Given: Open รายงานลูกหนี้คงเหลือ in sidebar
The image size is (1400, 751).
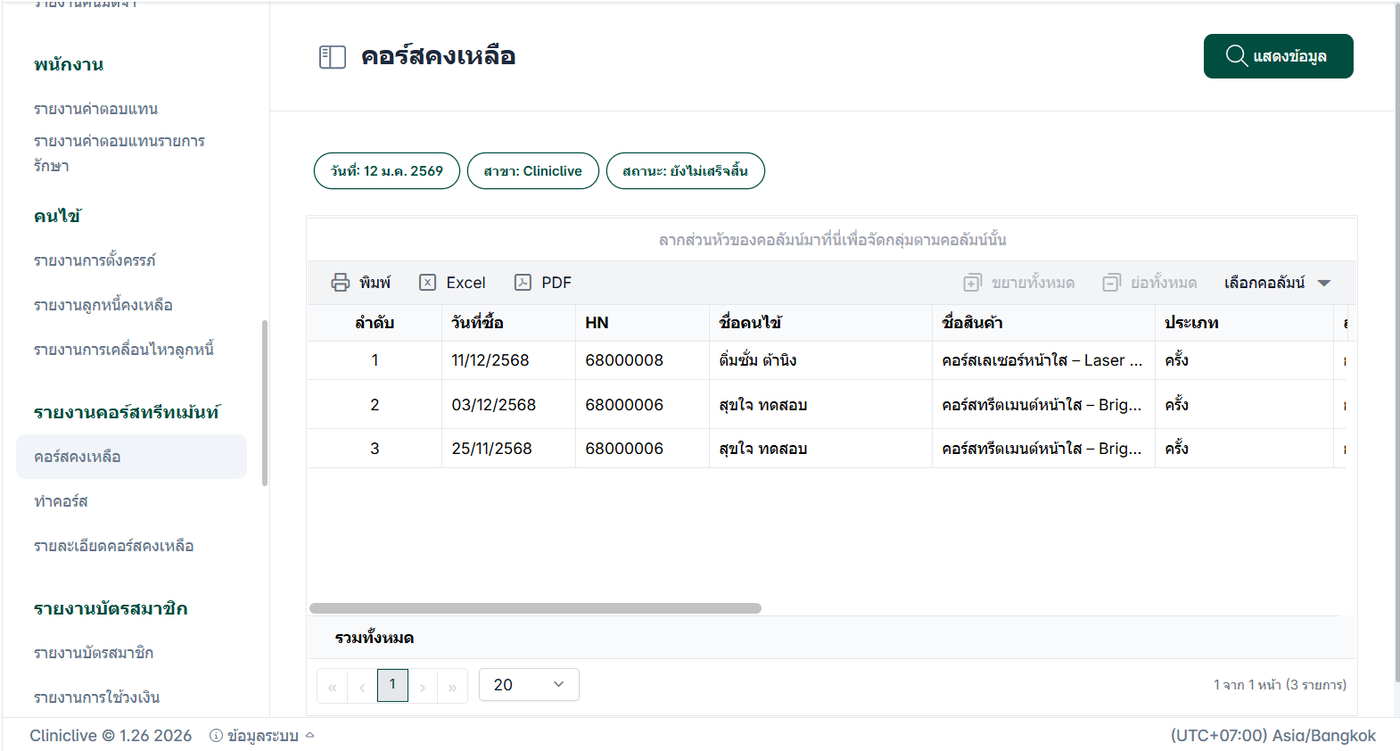Looking at the screenshot, I should point(103,304).
